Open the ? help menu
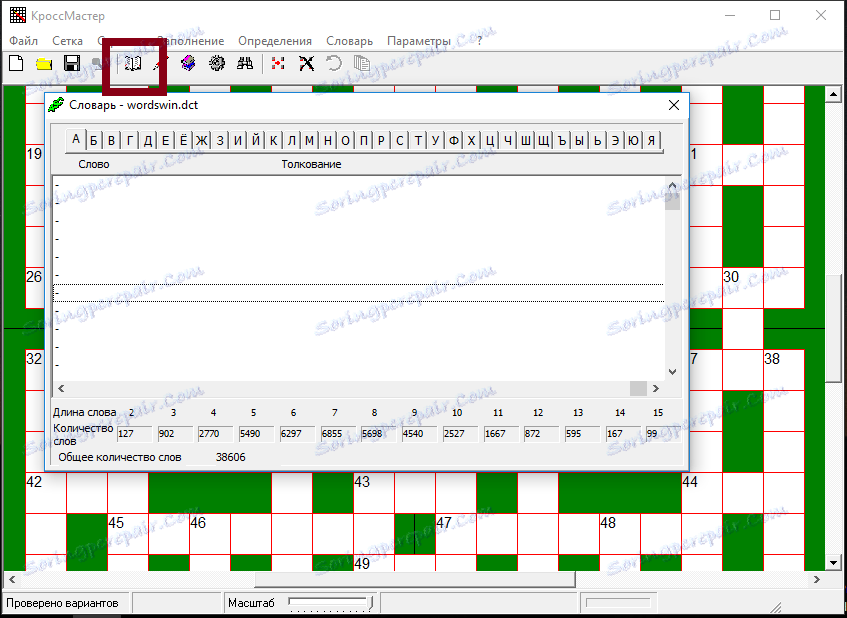 coord(479,41)
